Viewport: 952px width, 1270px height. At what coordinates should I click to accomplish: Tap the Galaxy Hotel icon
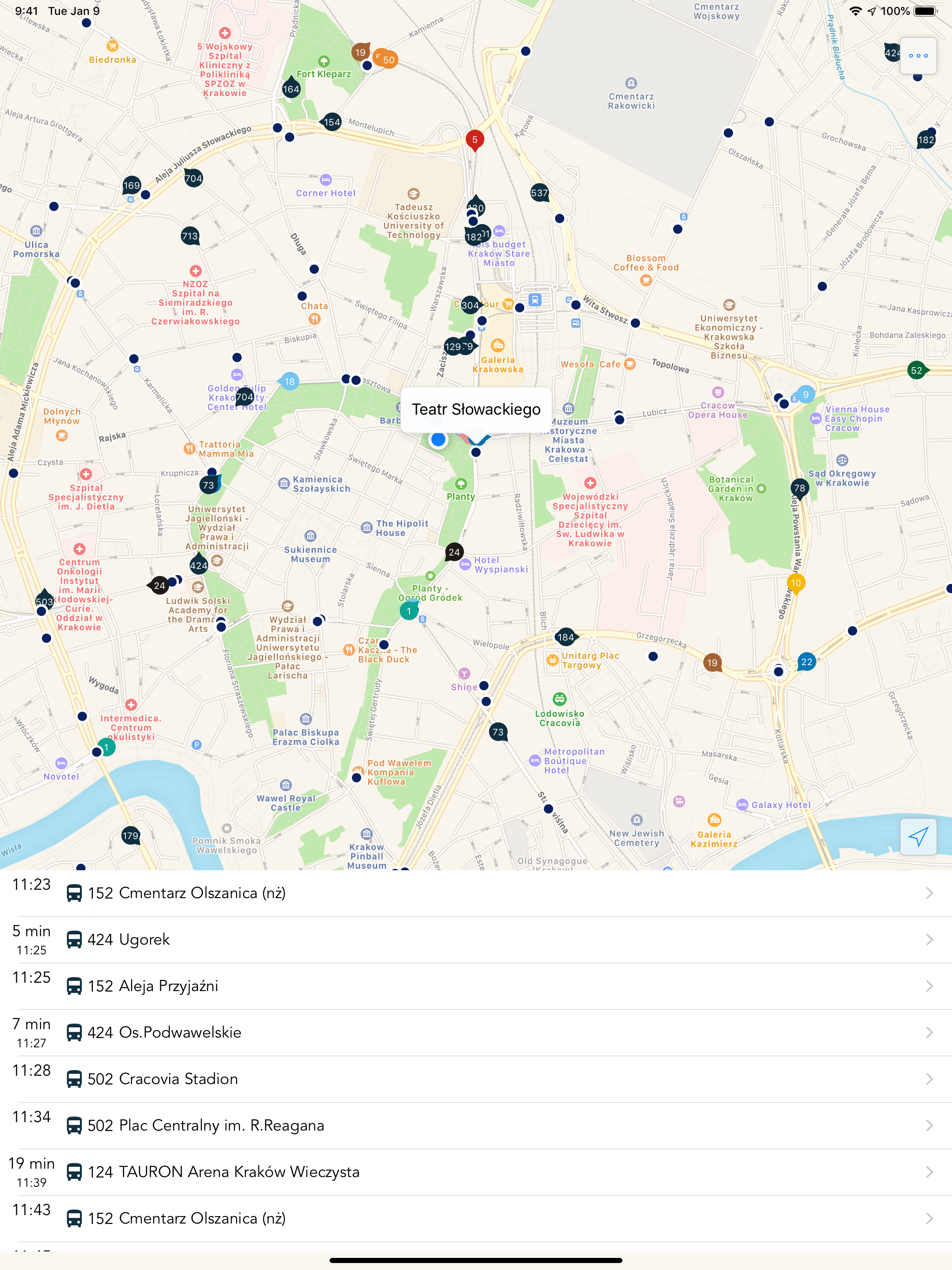[x=742, y=805]
